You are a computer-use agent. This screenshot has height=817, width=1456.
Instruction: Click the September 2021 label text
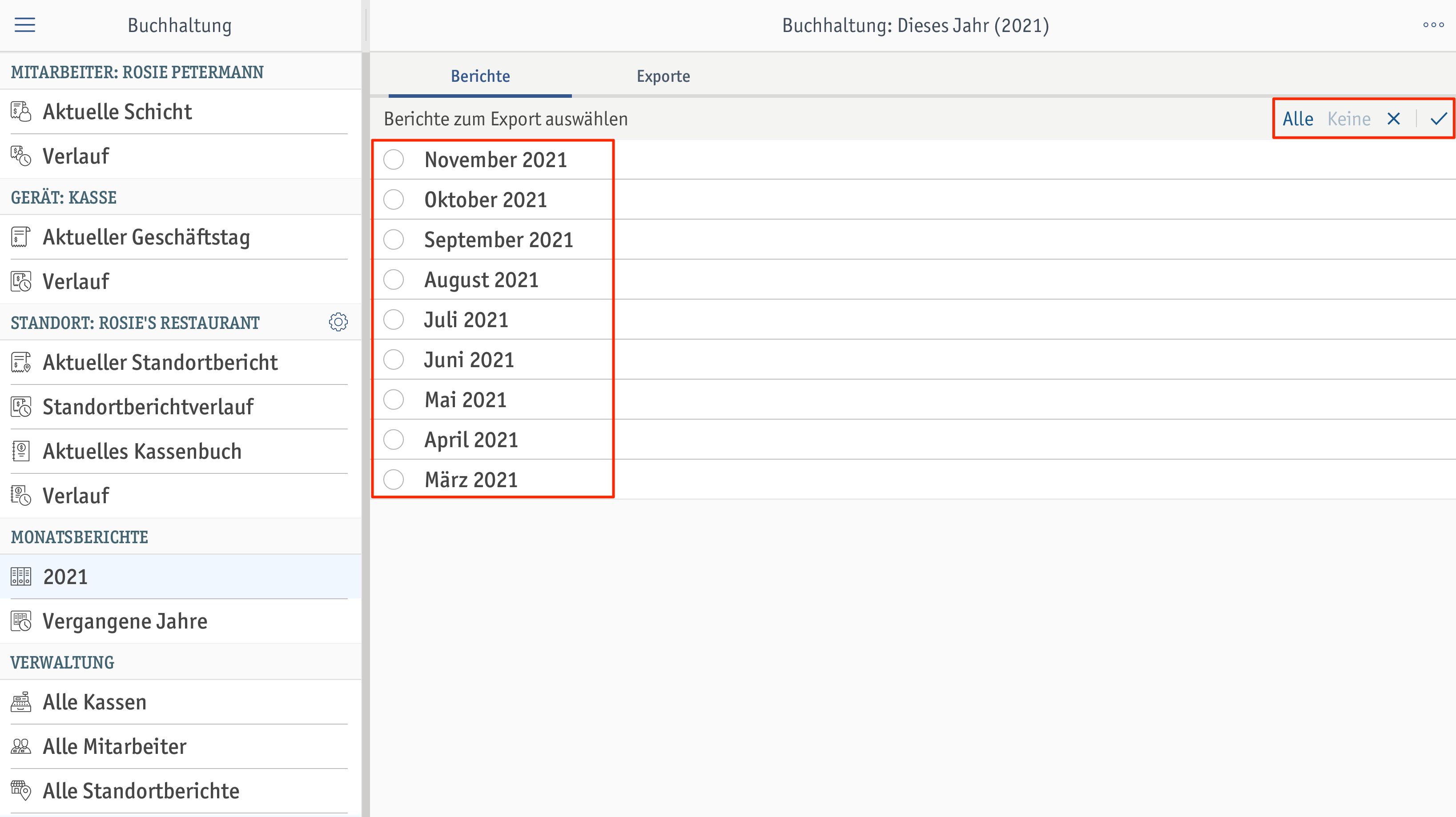point(499,240)
